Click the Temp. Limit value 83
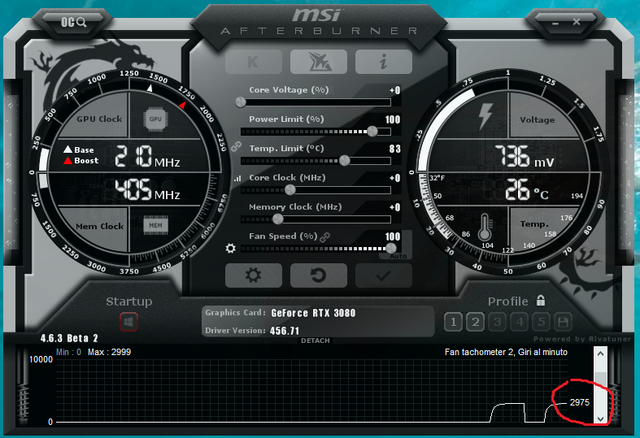The image size is (640, 438). point(395,149)
